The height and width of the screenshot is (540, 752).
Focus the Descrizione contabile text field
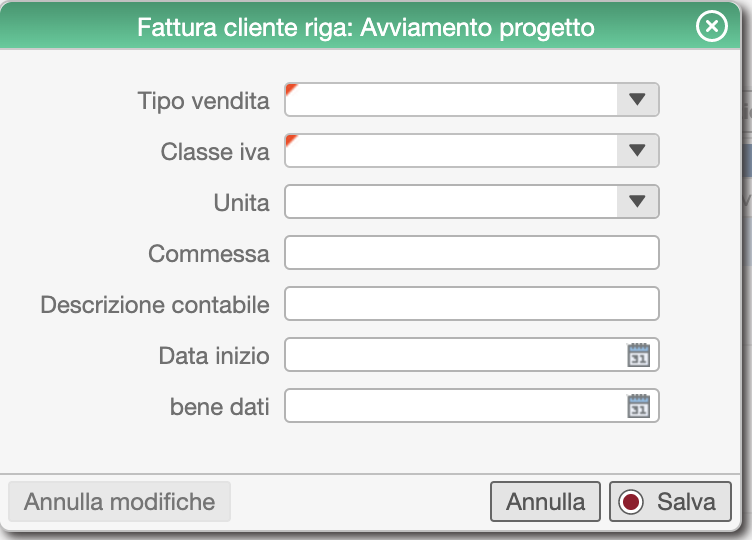(x=472, y=304)
